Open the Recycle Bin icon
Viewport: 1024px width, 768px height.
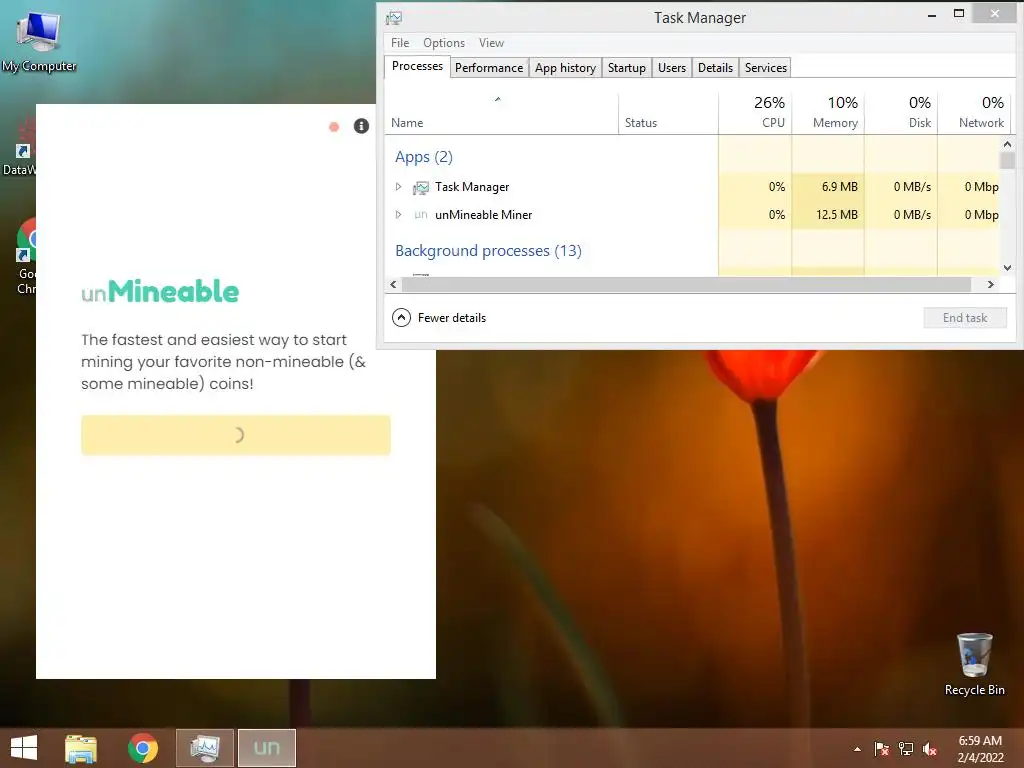tap(974, 664)
